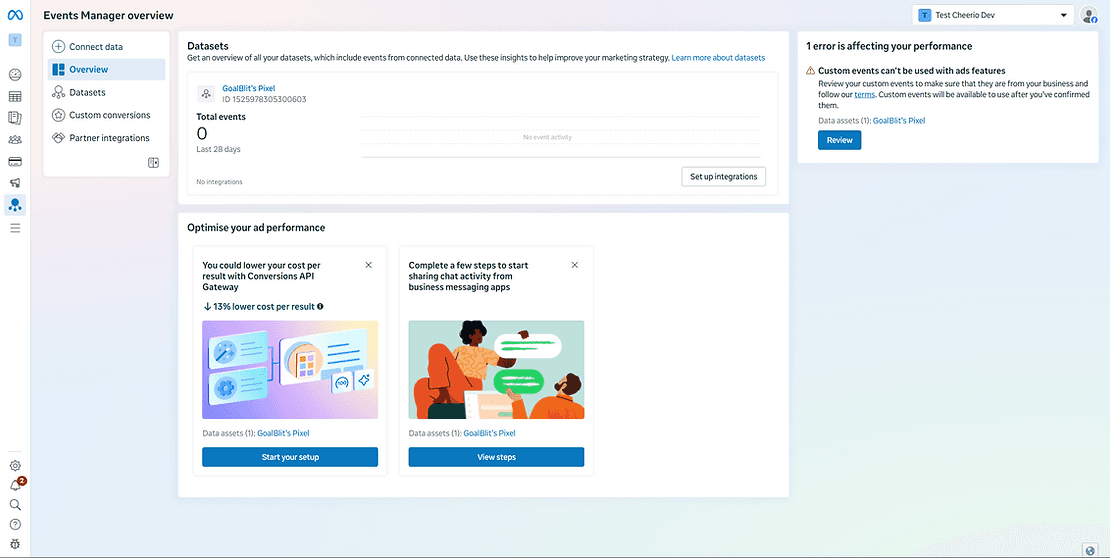This screenshot has width=1110, height=558.
Task: Select Datasets in side menu
Action: click(x=106, y=92)
